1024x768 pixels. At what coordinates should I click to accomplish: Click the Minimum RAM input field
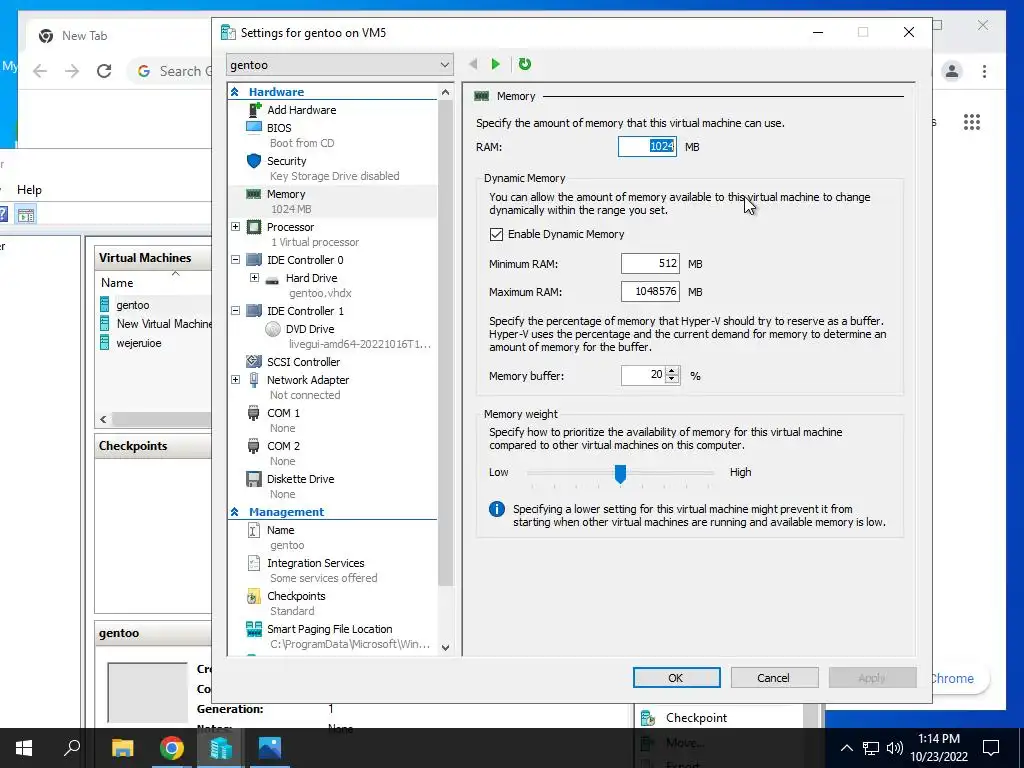coord(650,264)
